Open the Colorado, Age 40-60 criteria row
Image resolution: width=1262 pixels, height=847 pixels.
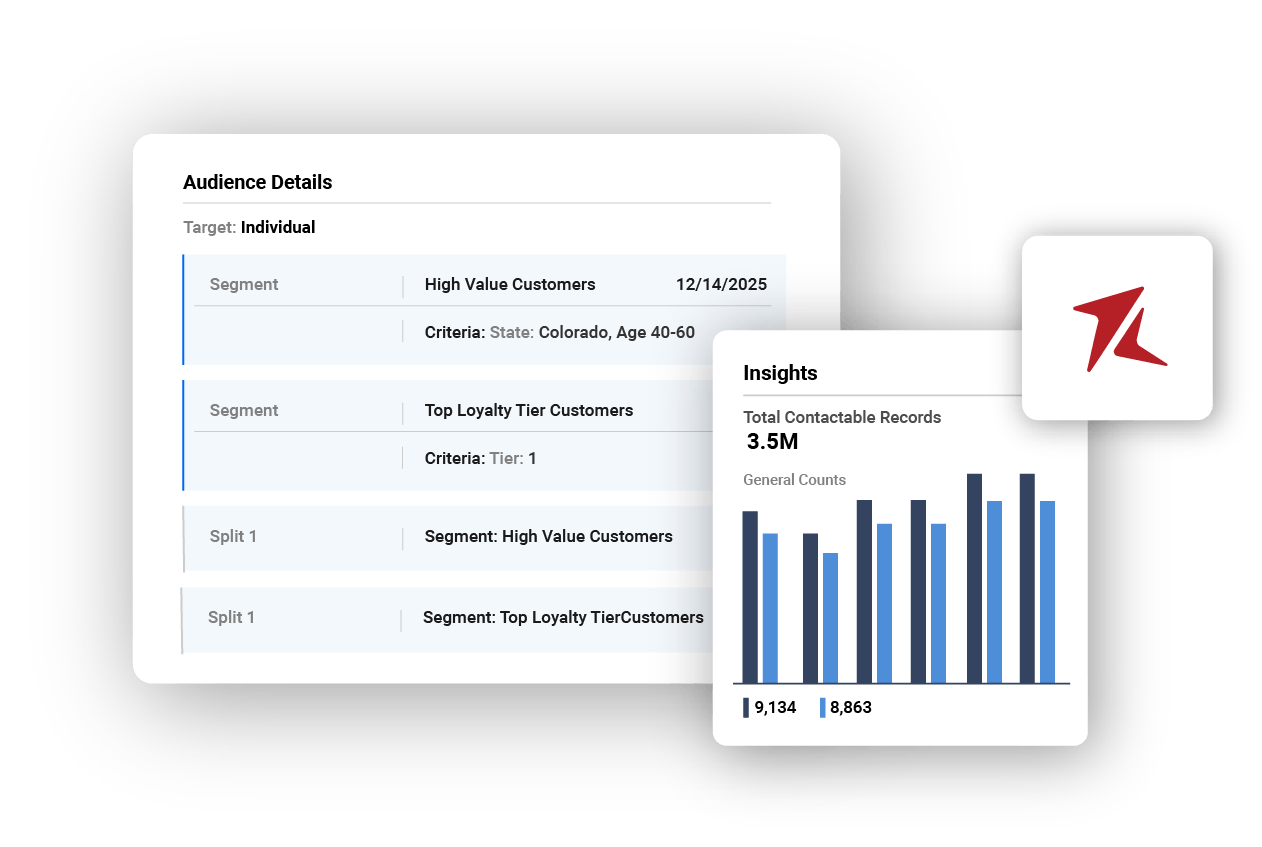pyautogui.click(x=559, y=332)
